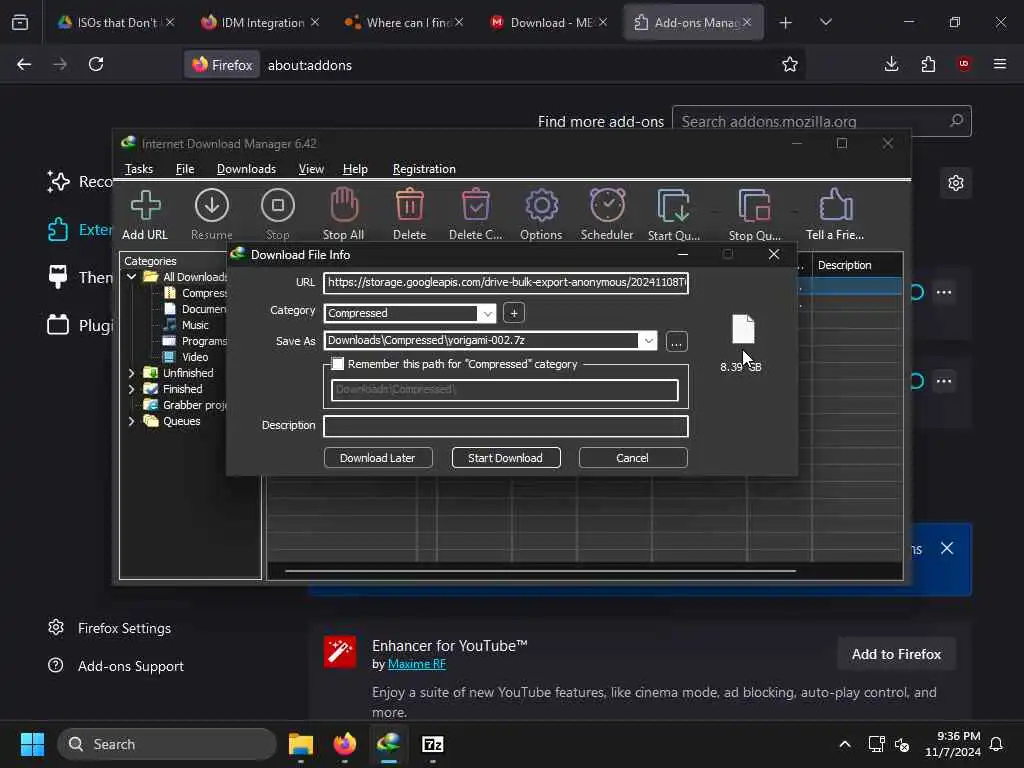Open add-ons tools gear icon

tap(956, 183)
